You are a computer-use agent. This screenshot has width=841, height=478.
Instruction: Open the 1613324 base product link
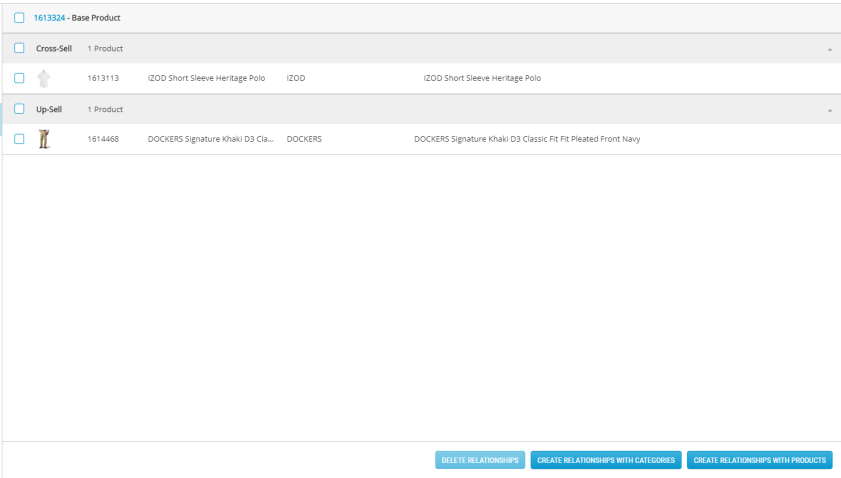pos(50,18)
